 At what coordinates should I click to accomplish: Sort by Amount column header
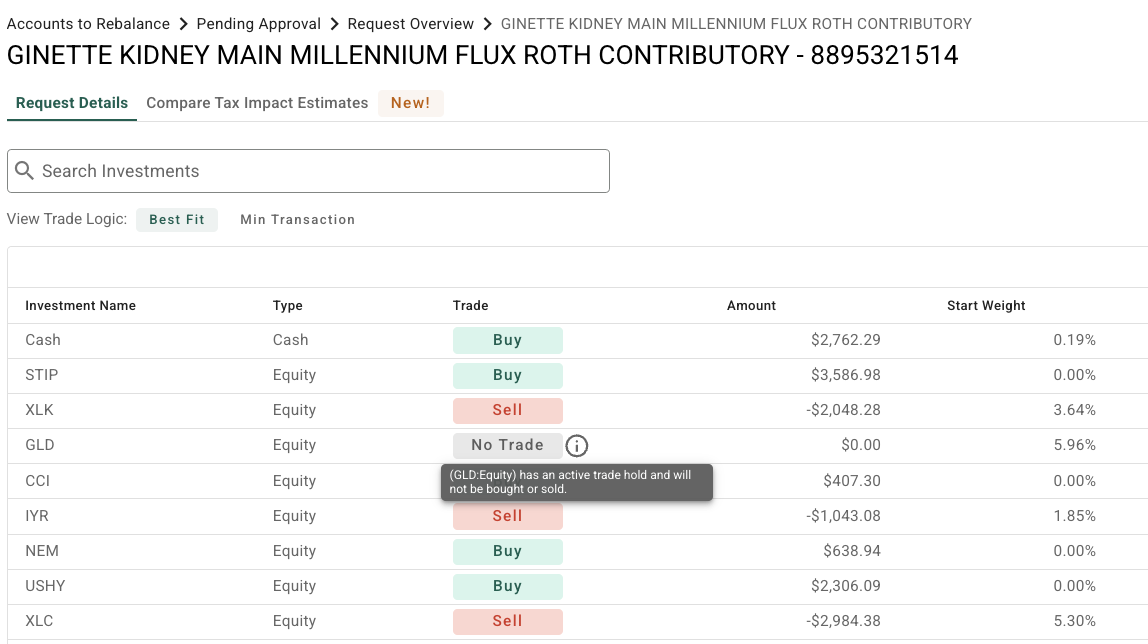[x=751, y=306]
